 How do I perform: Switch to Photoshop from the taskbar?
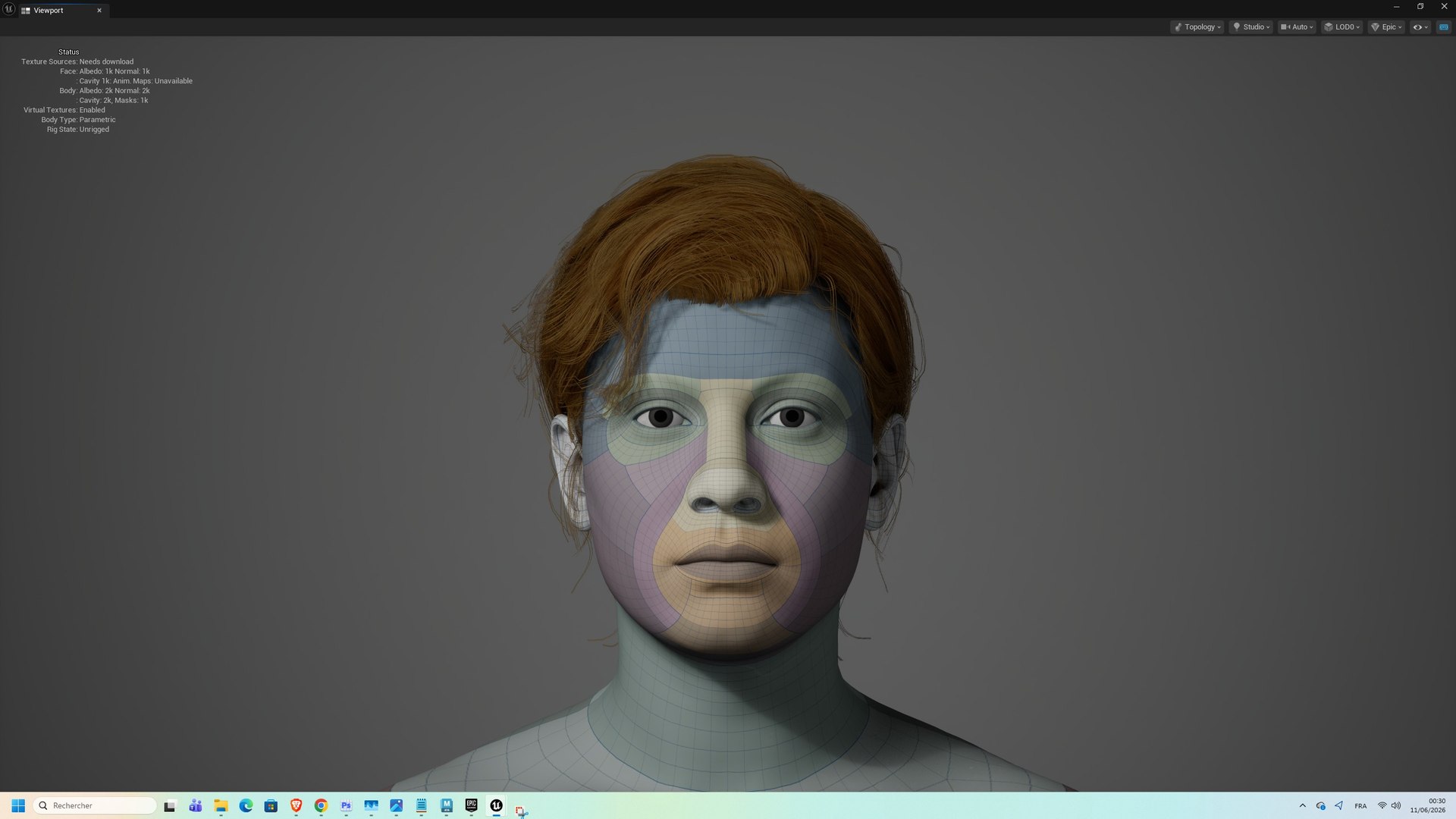(x=346, y=805)
